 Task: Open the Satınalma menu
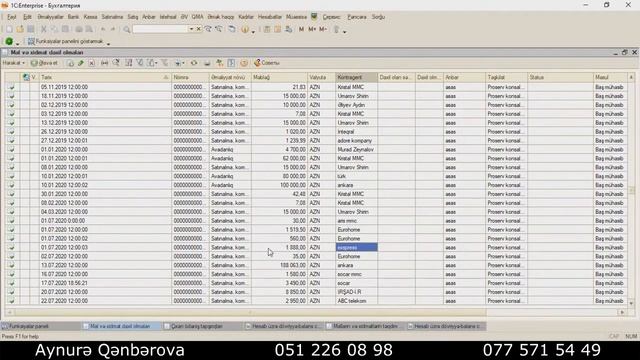[112, 17]
